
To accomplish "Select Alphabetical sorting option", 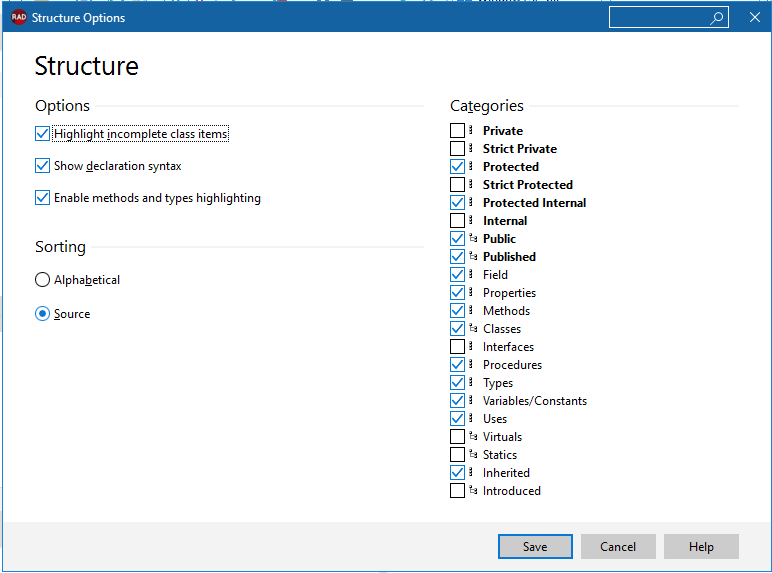I will click(x=42, y=280).
